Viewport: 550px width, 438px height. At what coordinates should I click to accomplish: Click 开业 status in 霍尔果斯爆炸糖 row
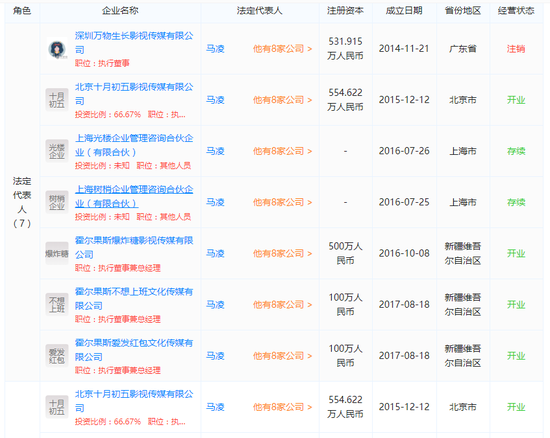(x=516, y=254)
